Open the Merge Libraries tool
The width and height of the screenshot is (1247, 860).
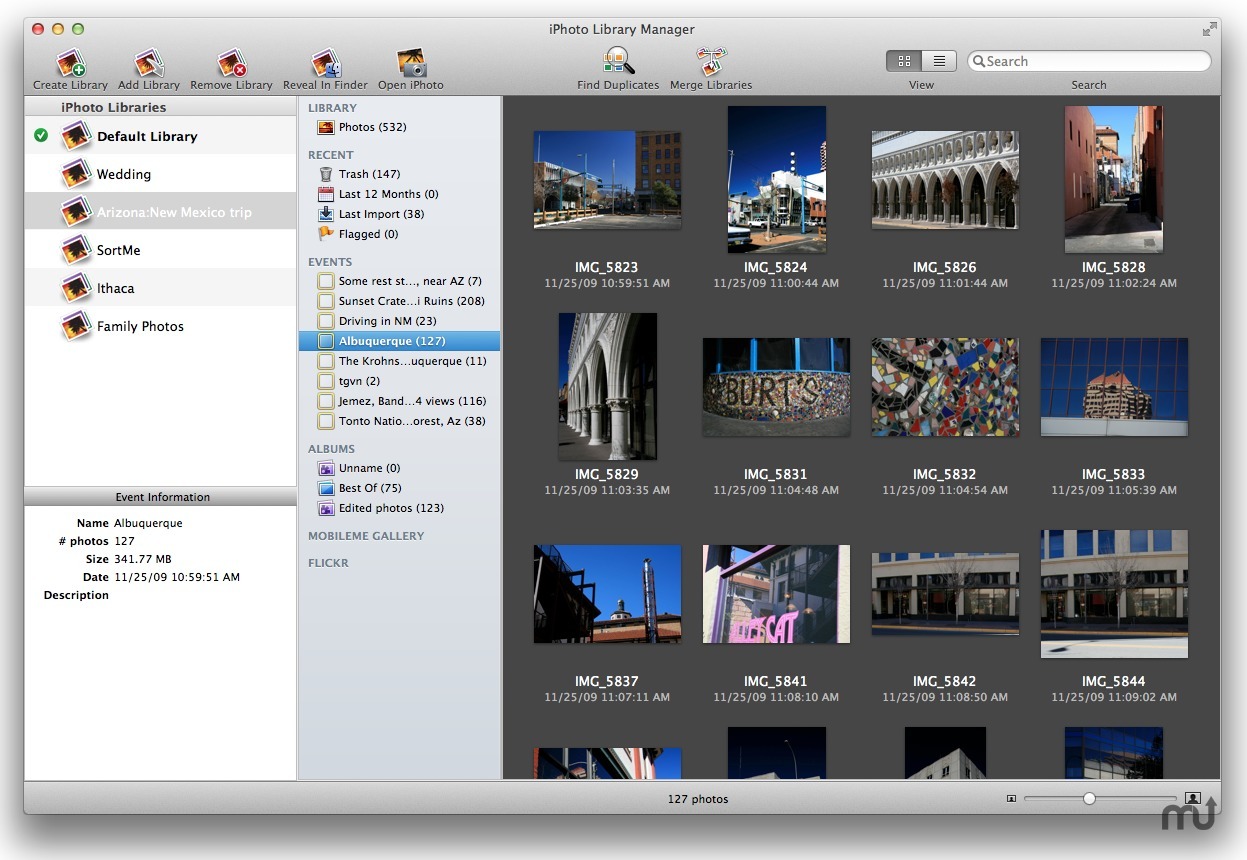click(x=711, y=62)
